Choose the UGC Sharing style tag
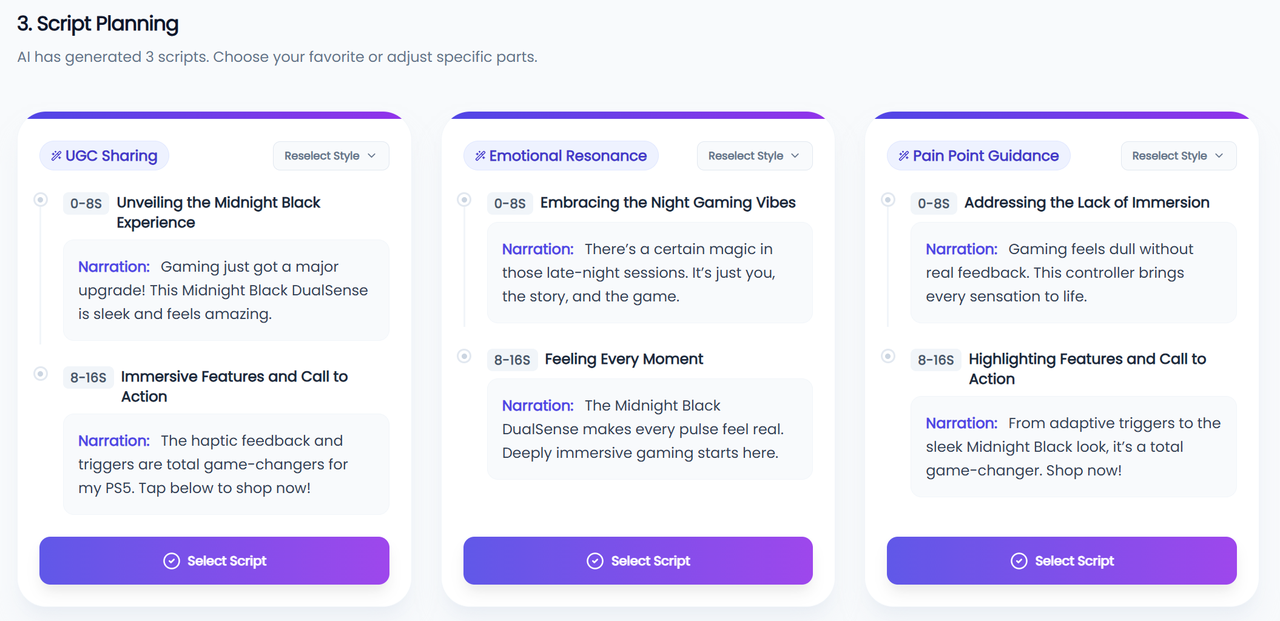This screenshot has width=1280, height=621. click(105, 156)
